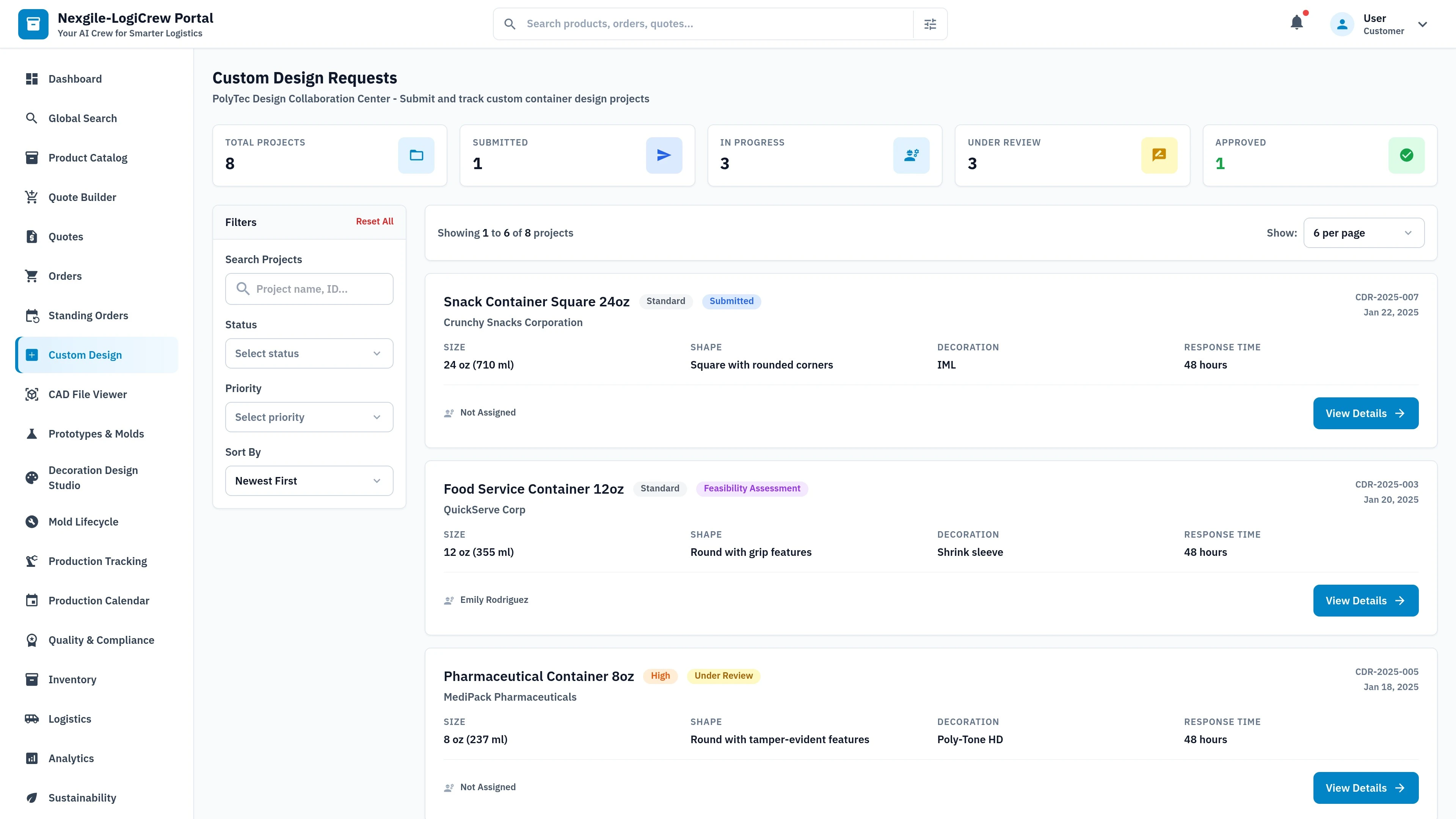
Task: Type in the Project name search field
Action: point(309,288)
